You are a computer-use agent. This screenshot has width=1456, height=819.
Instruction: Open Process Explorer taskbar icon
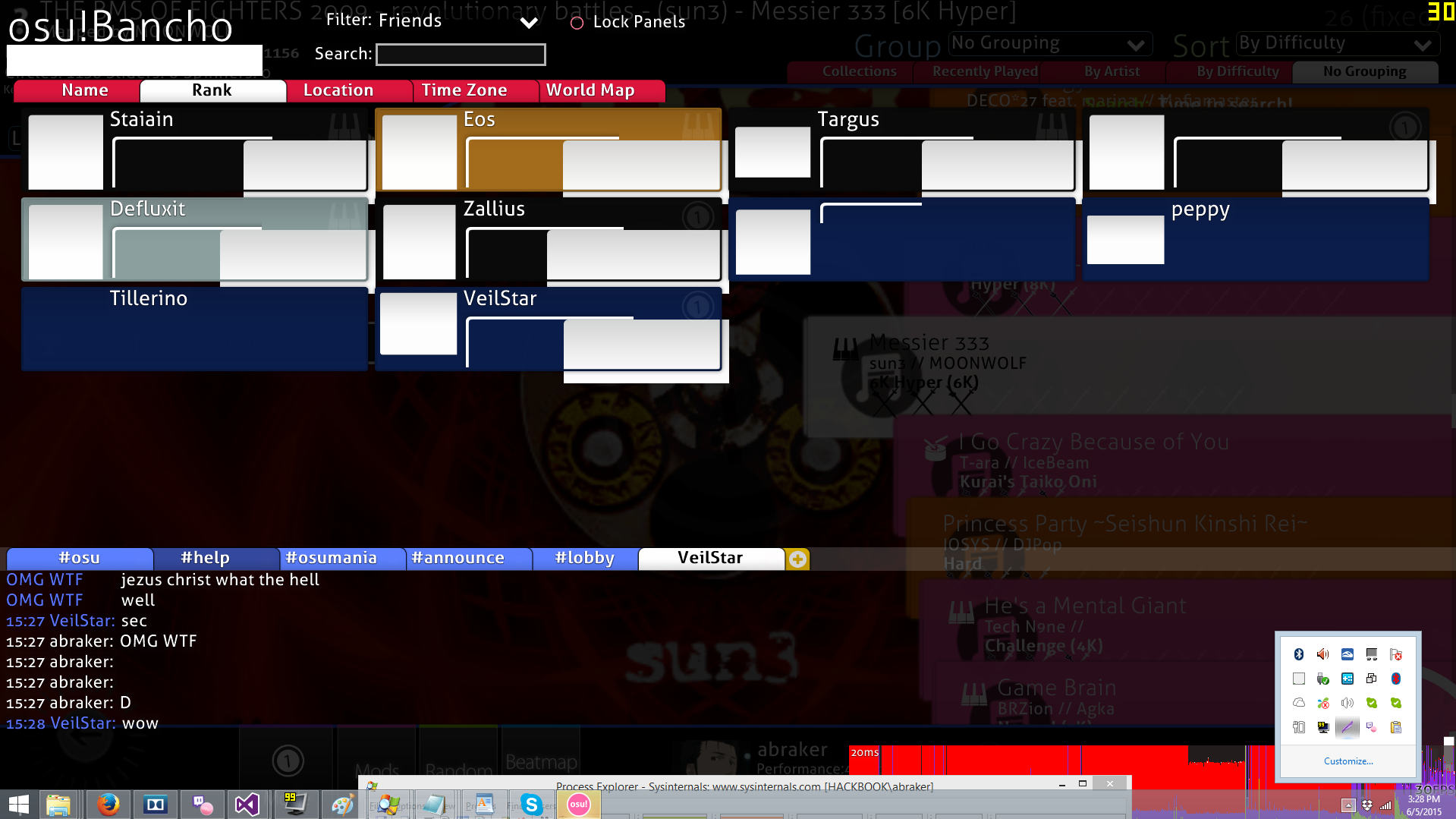388,805
